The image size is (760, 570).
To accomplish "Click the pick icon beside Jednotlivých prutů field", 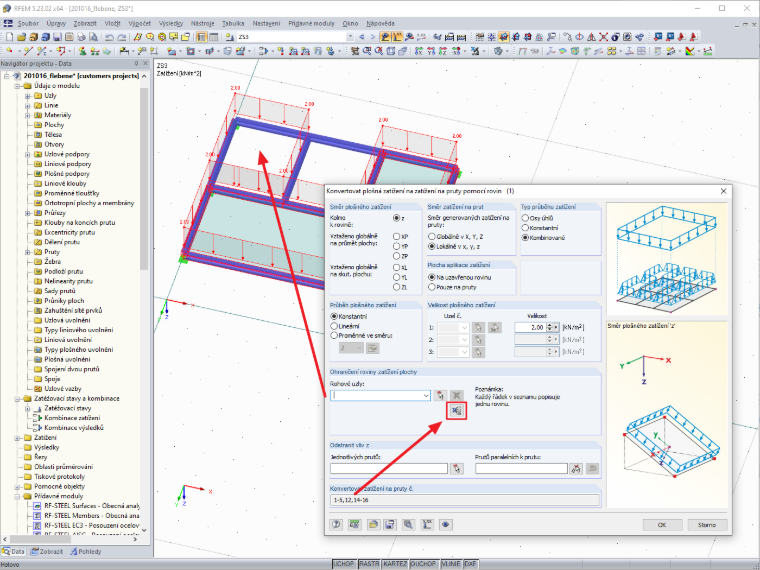I will click(x=457, y=469).
